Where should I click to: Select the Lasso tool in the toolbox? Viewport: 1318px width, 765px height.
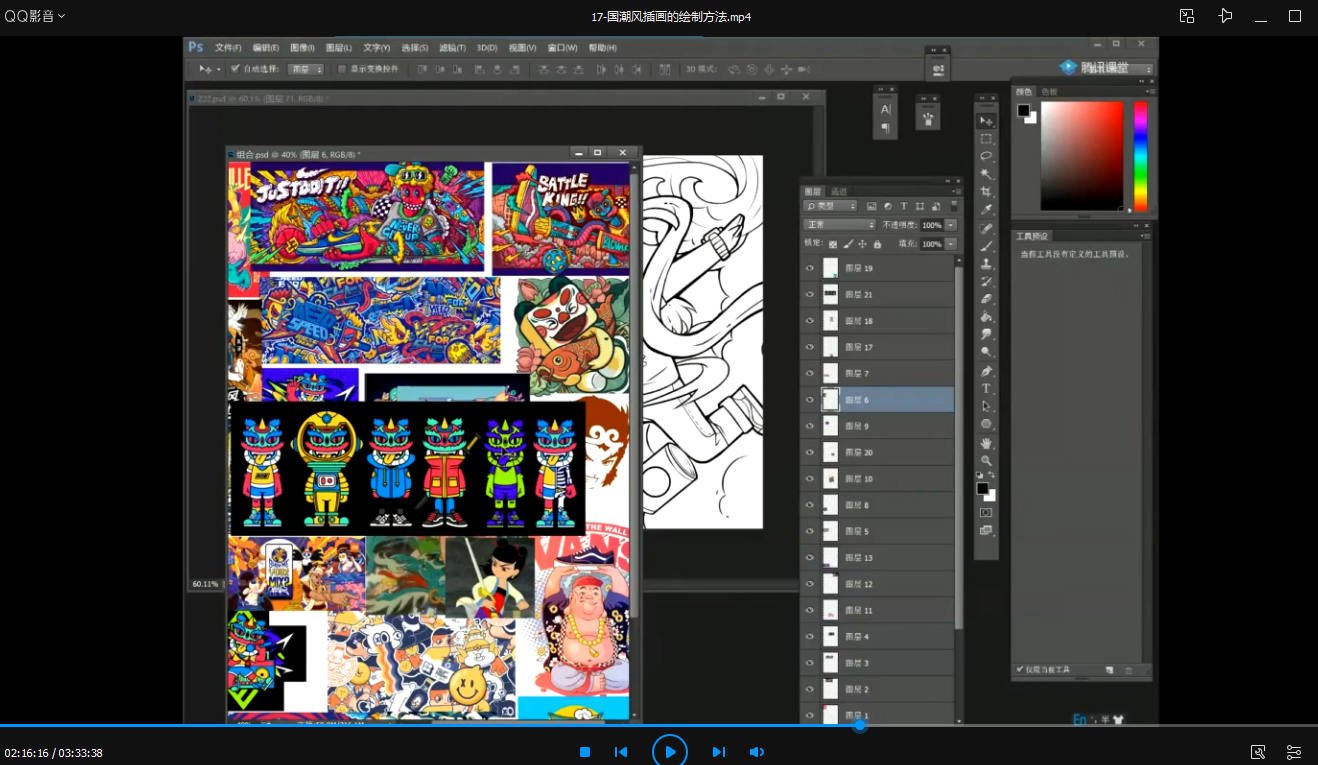986,156
